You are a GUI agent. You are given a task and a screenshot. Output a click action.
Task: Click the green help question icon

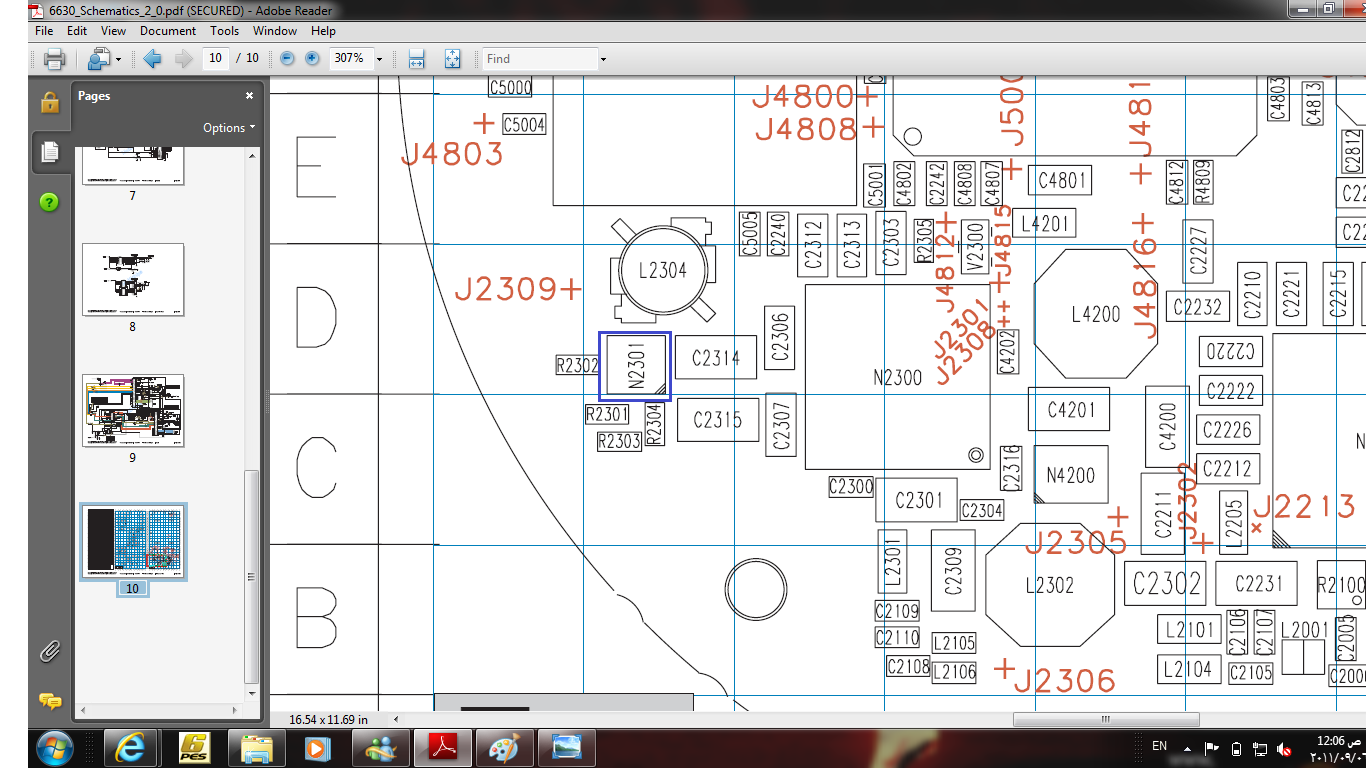coord(49,202)
